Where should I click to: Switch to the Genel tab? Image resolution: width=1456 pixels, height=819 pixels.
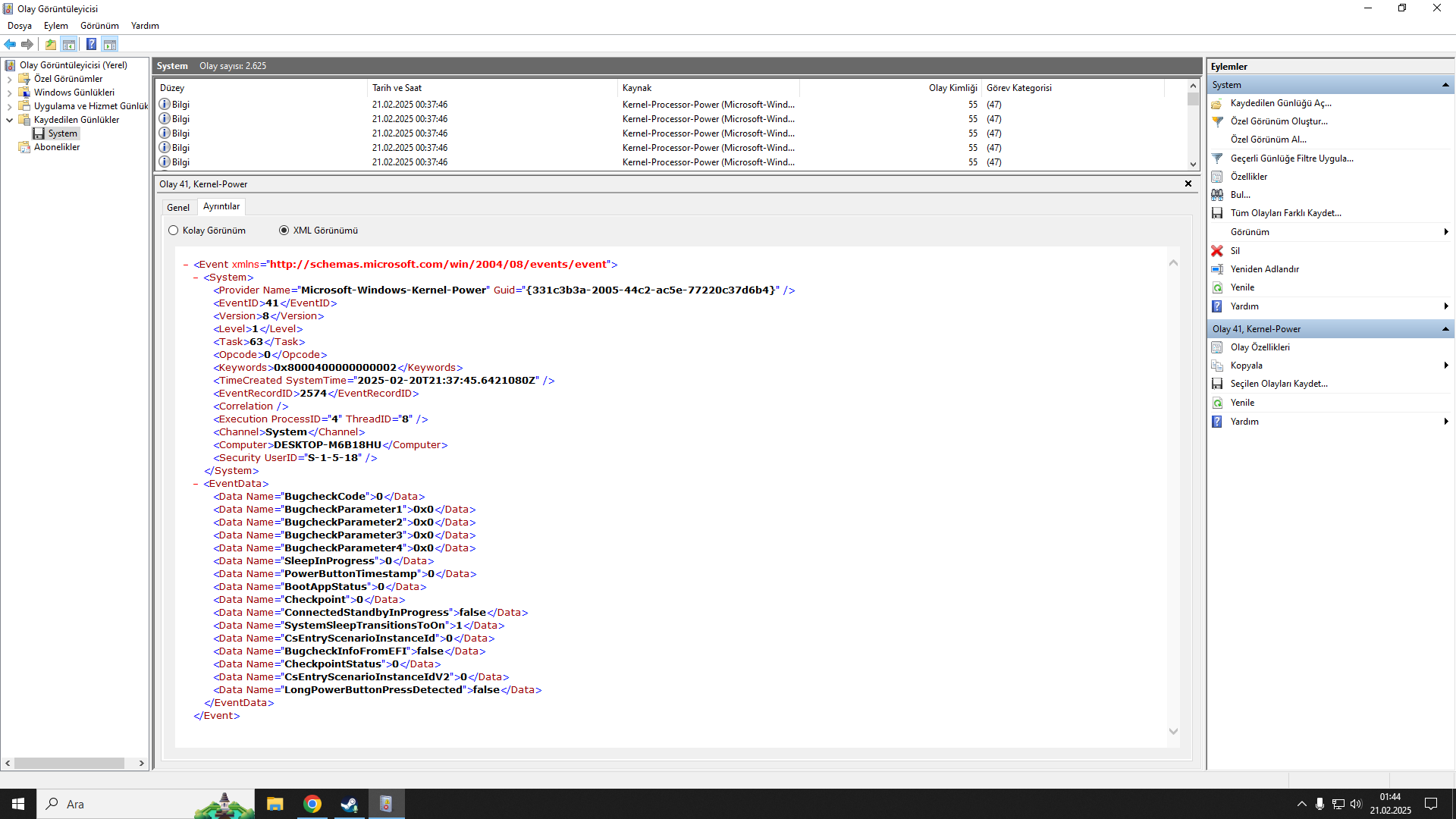tap(178, 208)
